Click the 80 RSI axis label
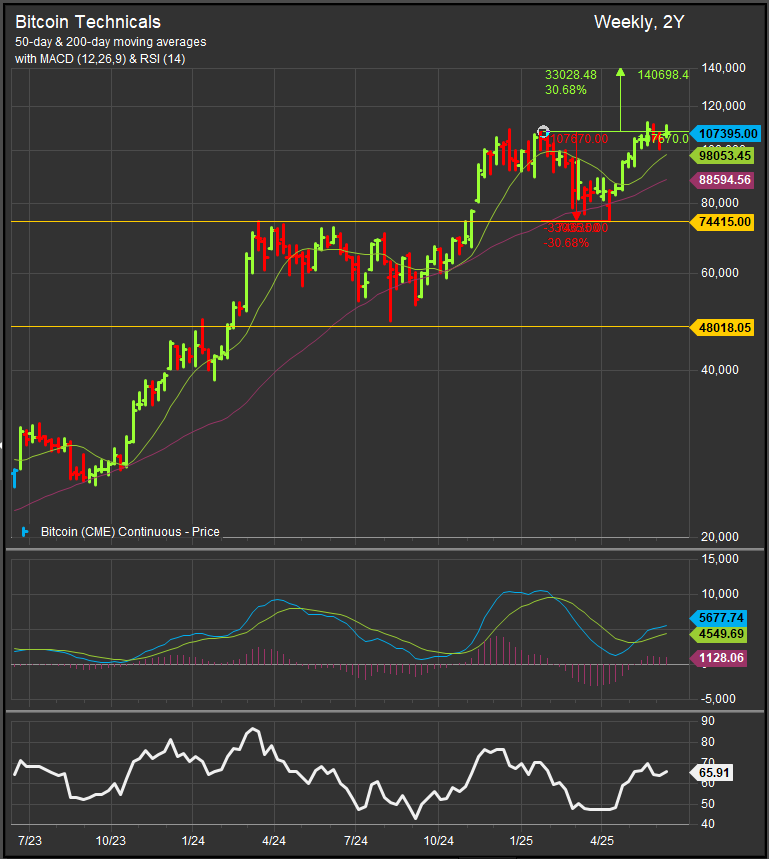 point(708,742)
